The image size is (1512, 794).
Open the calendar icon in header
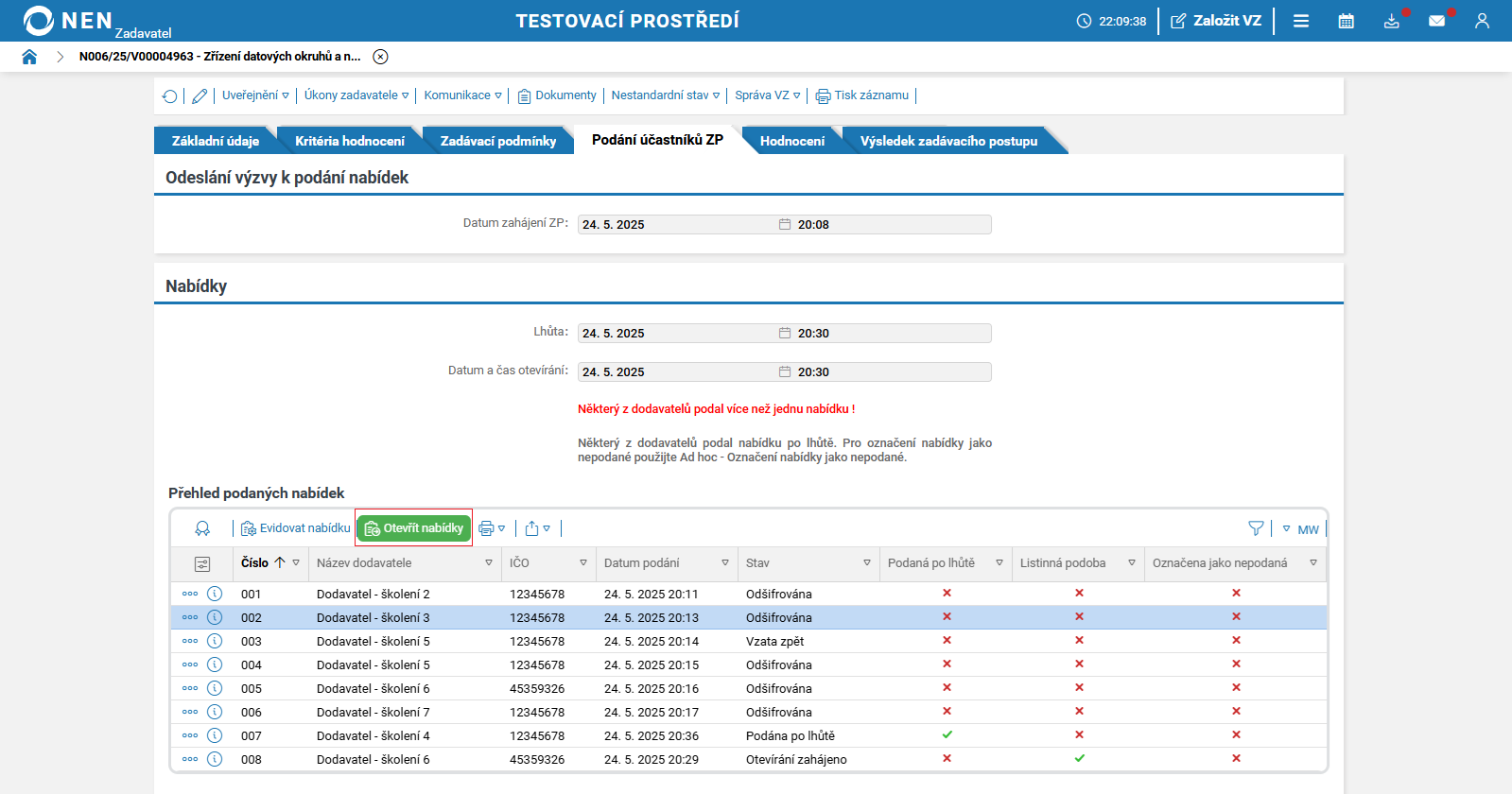point(1346,21)
